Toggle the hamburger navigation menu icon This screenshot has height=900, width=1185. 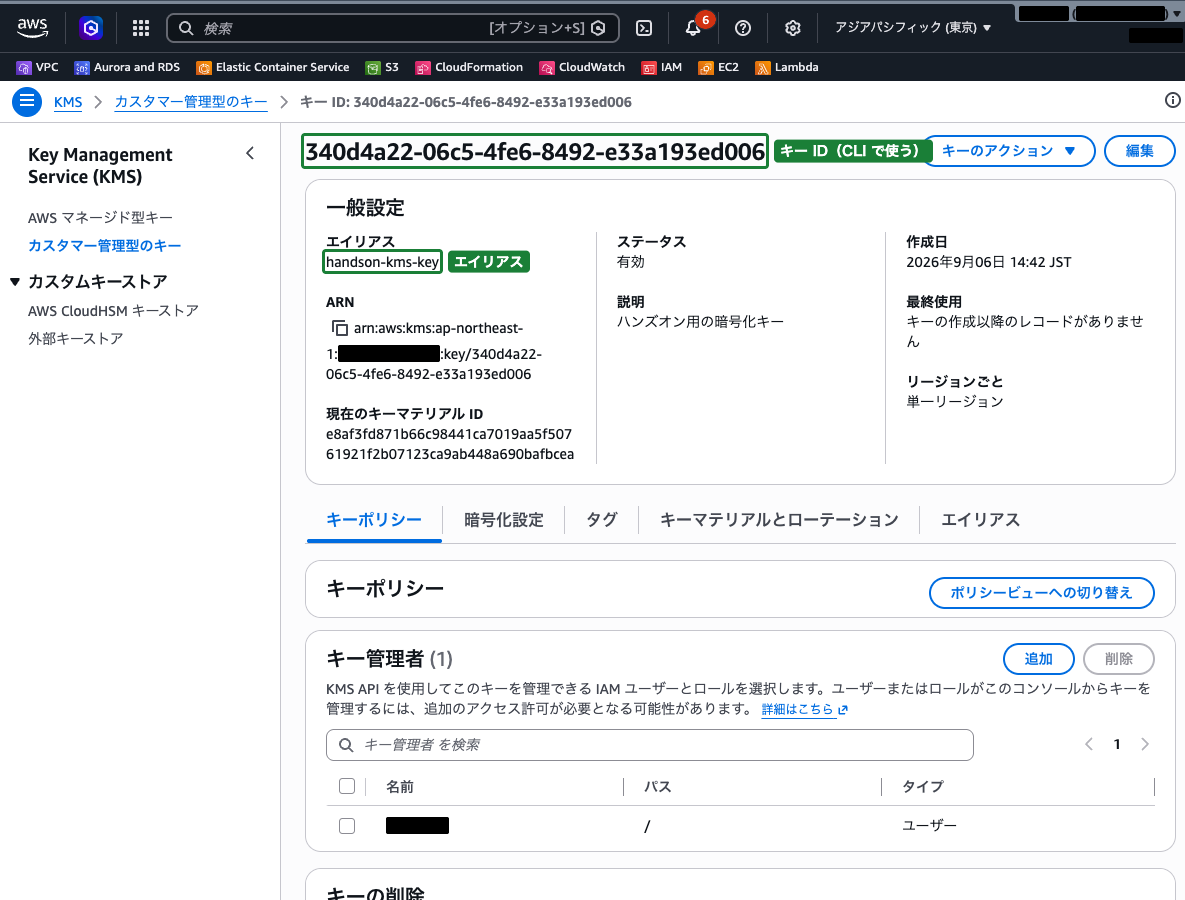pos(26,101)
